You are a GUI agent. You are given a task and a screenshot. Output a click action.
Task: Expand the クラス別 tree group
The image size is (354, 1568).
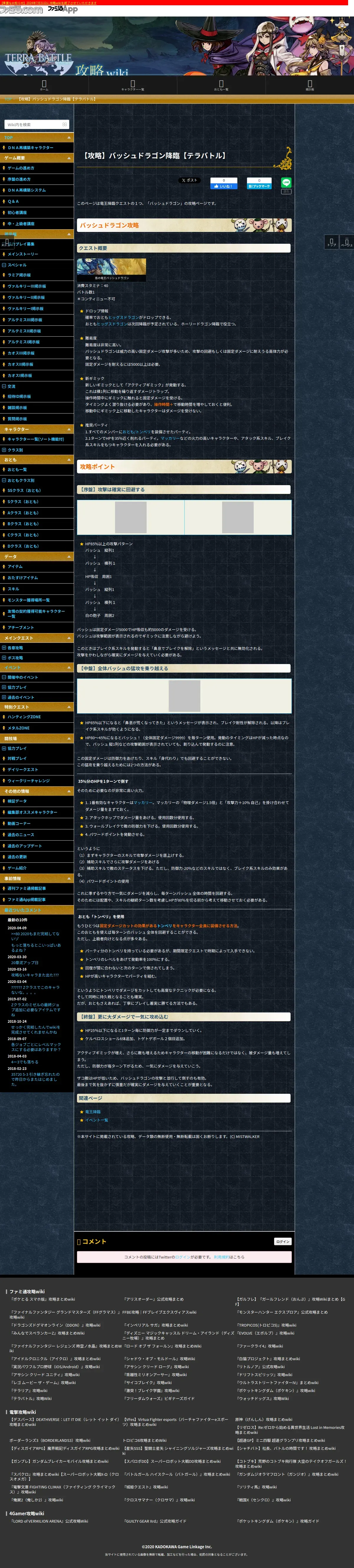(x=4, y=450)
